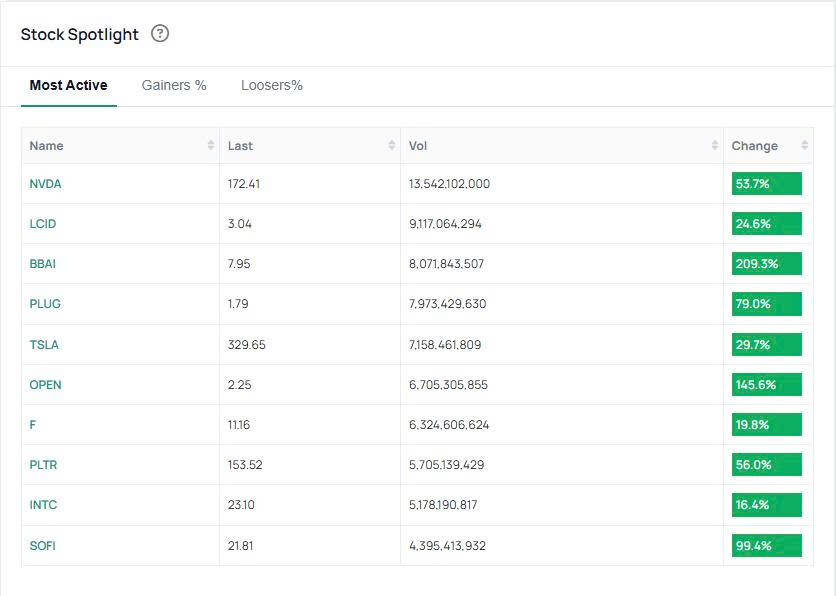Select the last price 11.16
This screenshot has width=836, height=596.
[x=239, y=425]
